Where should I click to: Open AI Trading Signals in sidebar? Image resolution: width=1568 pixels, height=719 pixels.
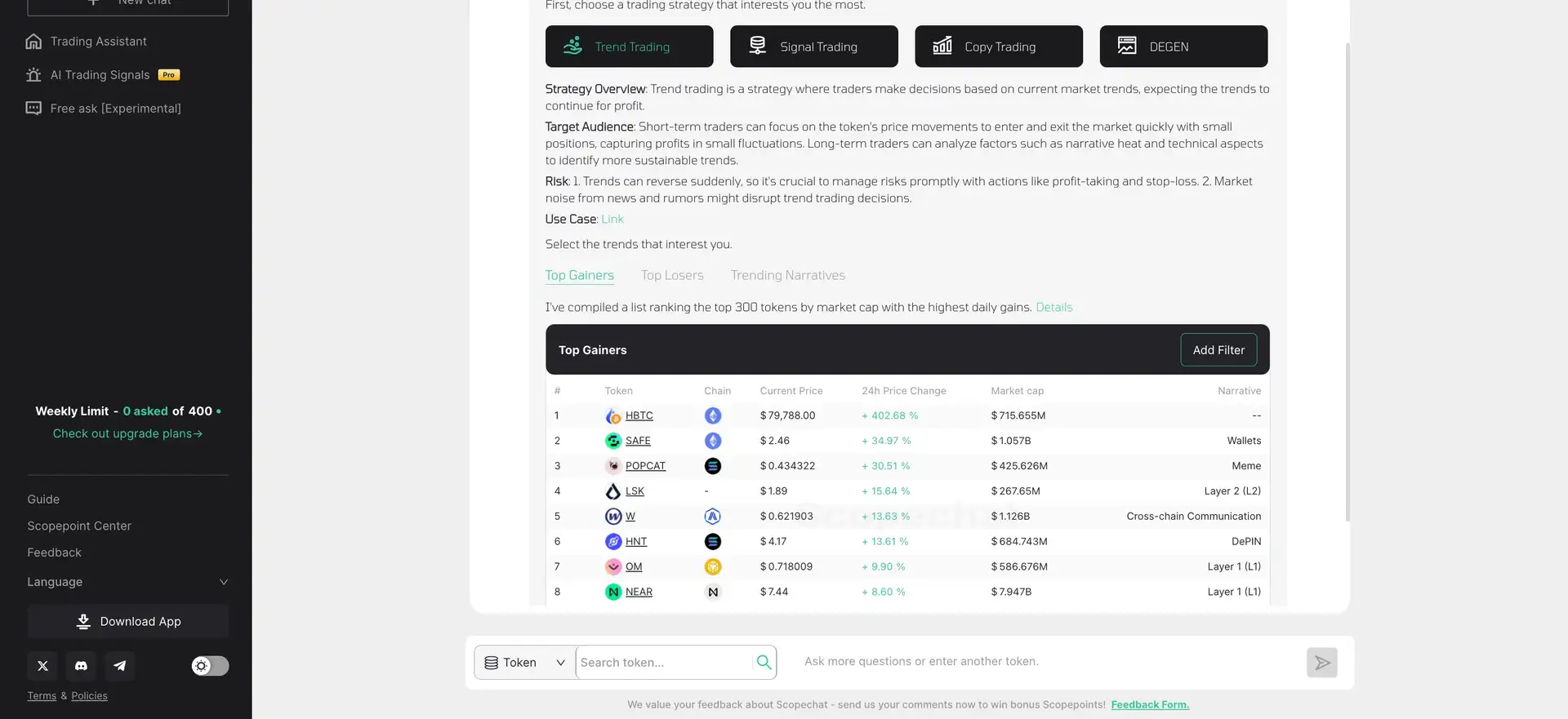100,75
